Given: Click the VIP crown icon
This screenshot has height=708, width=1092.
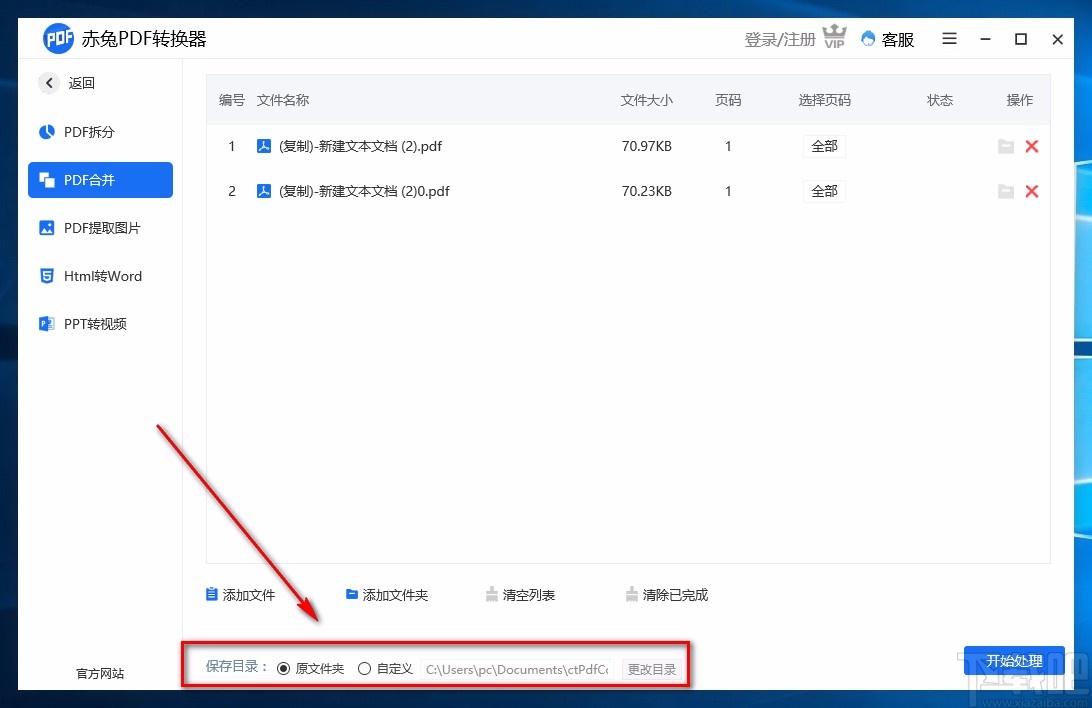Looking at the screenshot, I should tap(835, 35).
